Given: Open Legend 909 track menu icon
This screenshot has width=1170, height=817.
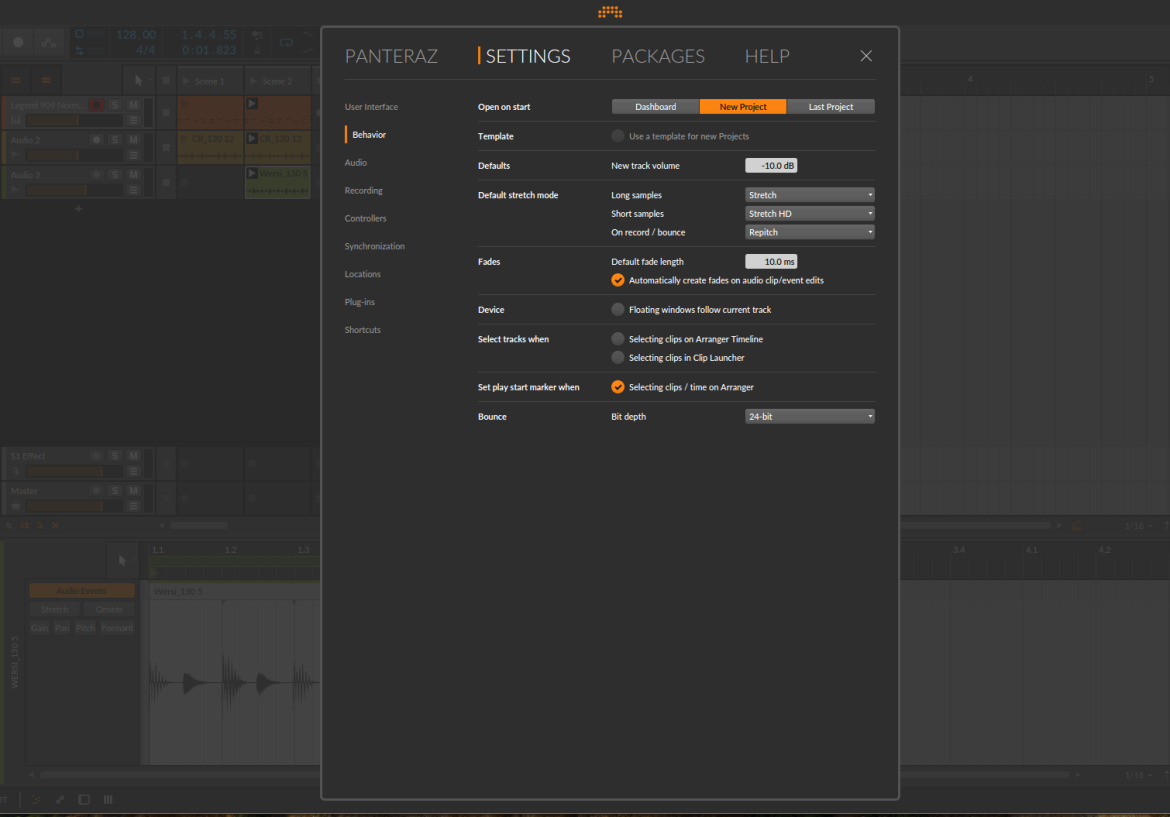Looking at the screenshot, I should pyautogui.click(x=134, y=120).
